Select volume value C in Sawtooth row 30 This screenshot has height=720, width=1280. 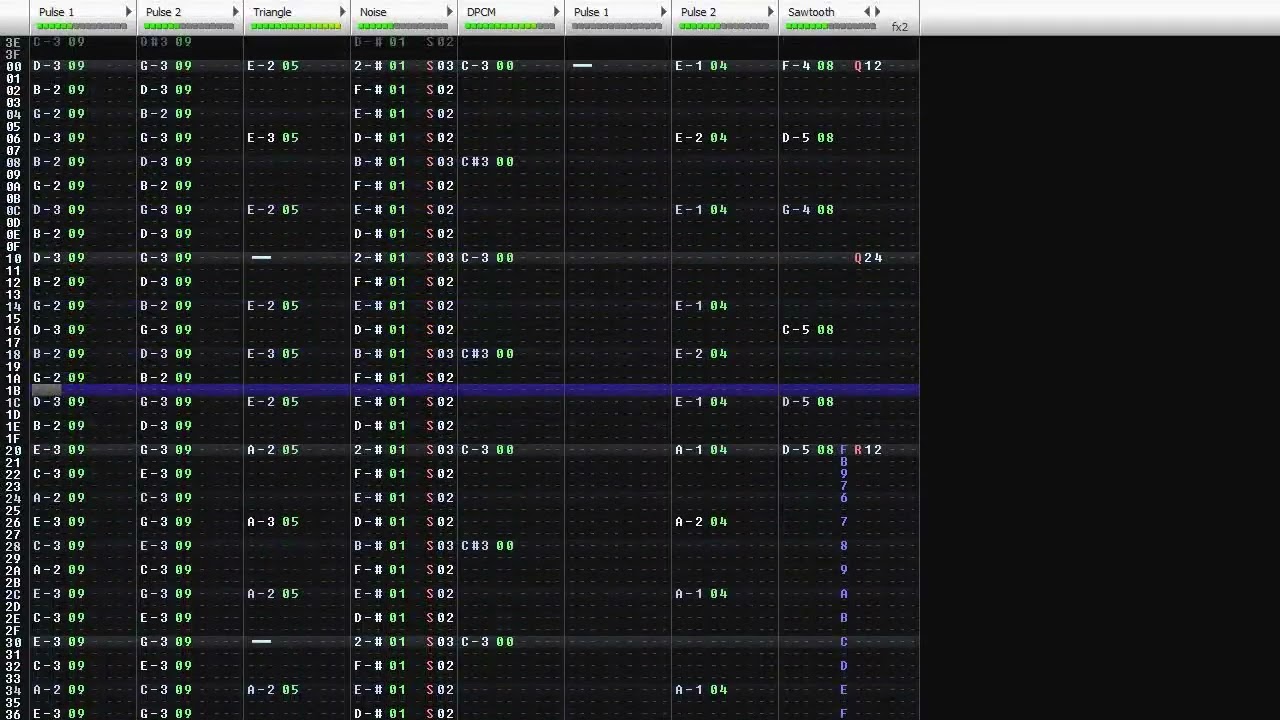844,642
